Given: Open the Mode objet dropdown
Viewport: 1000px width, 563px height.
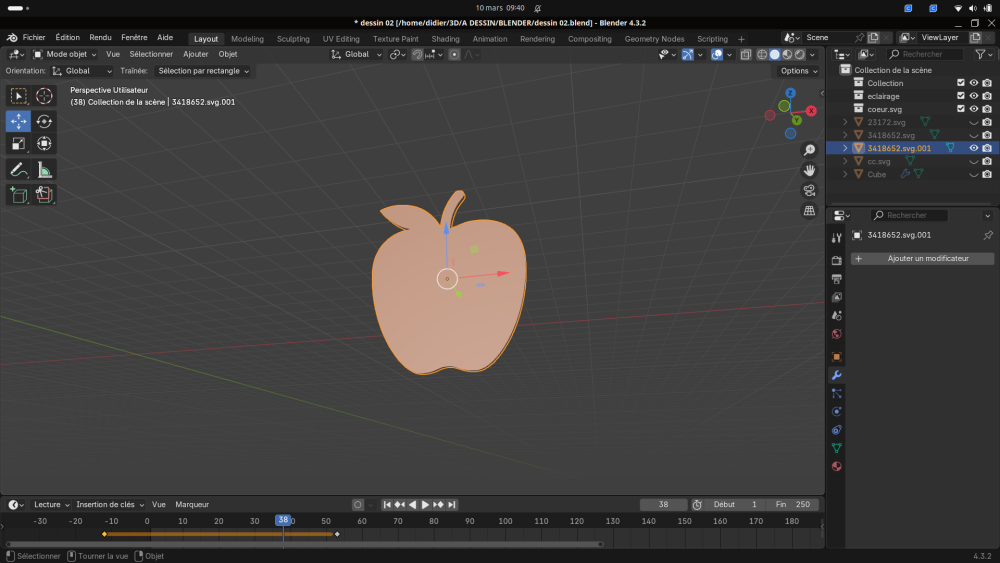Looking at the screenshot, I should click(66, 54).
